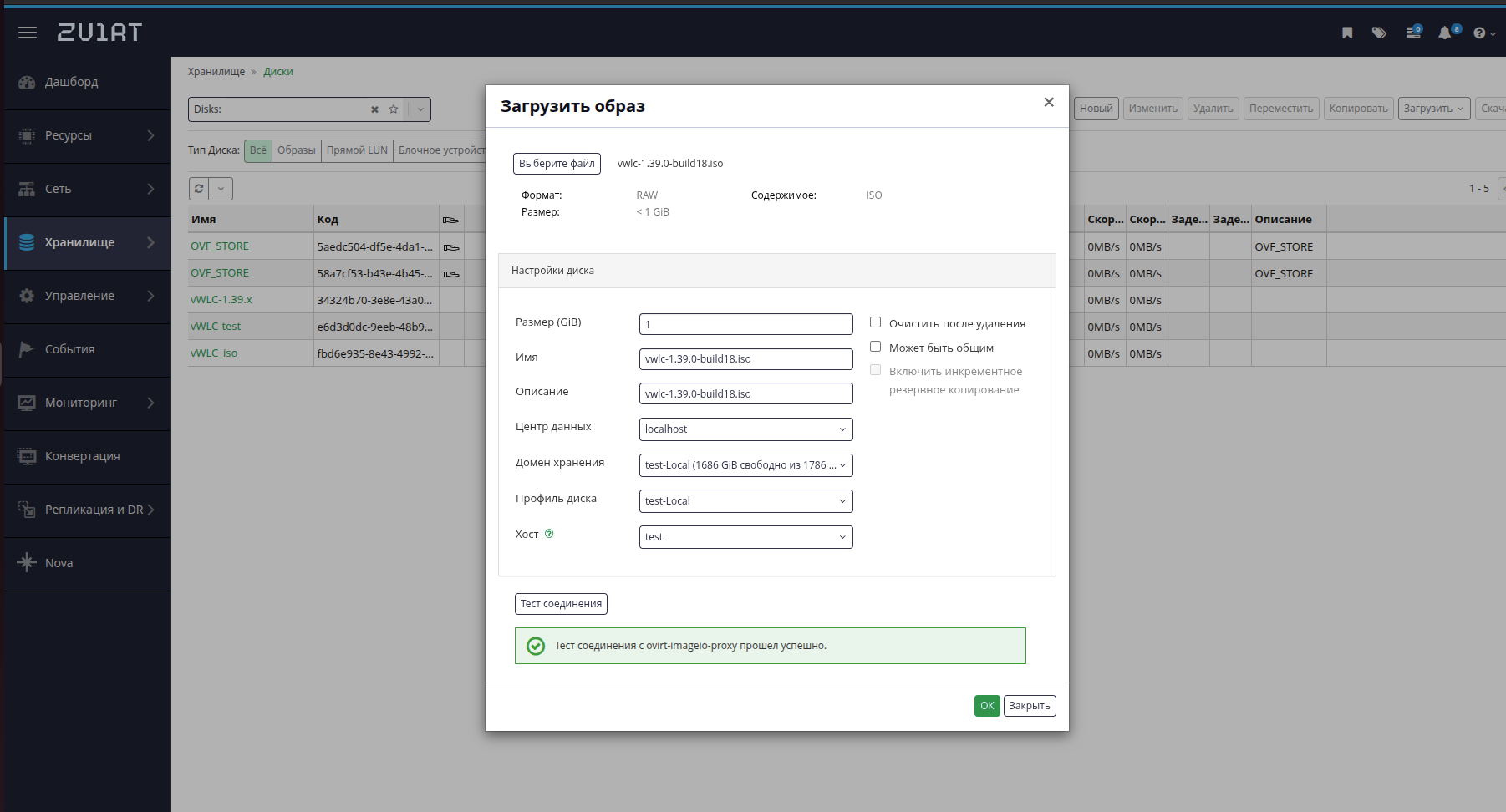Screen dimensions: 1506x812
Task: Click the Дашборд gauge icon
Action: tap(27, 82)
